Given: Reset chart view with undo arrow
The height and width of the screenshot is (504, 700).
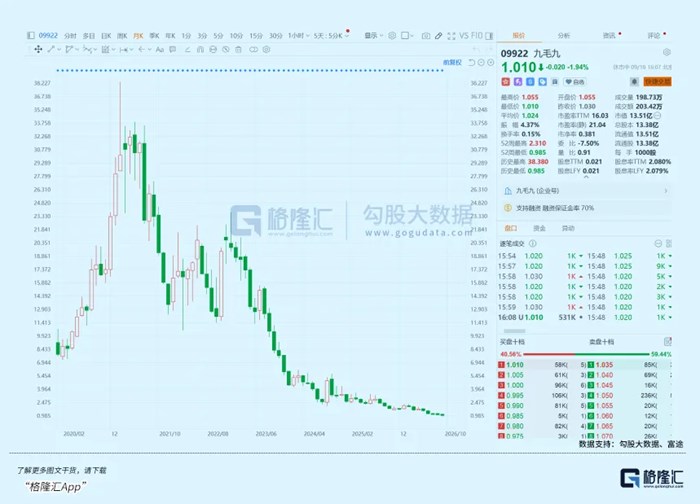Looking at the screenshot, I should click(471, 62).
